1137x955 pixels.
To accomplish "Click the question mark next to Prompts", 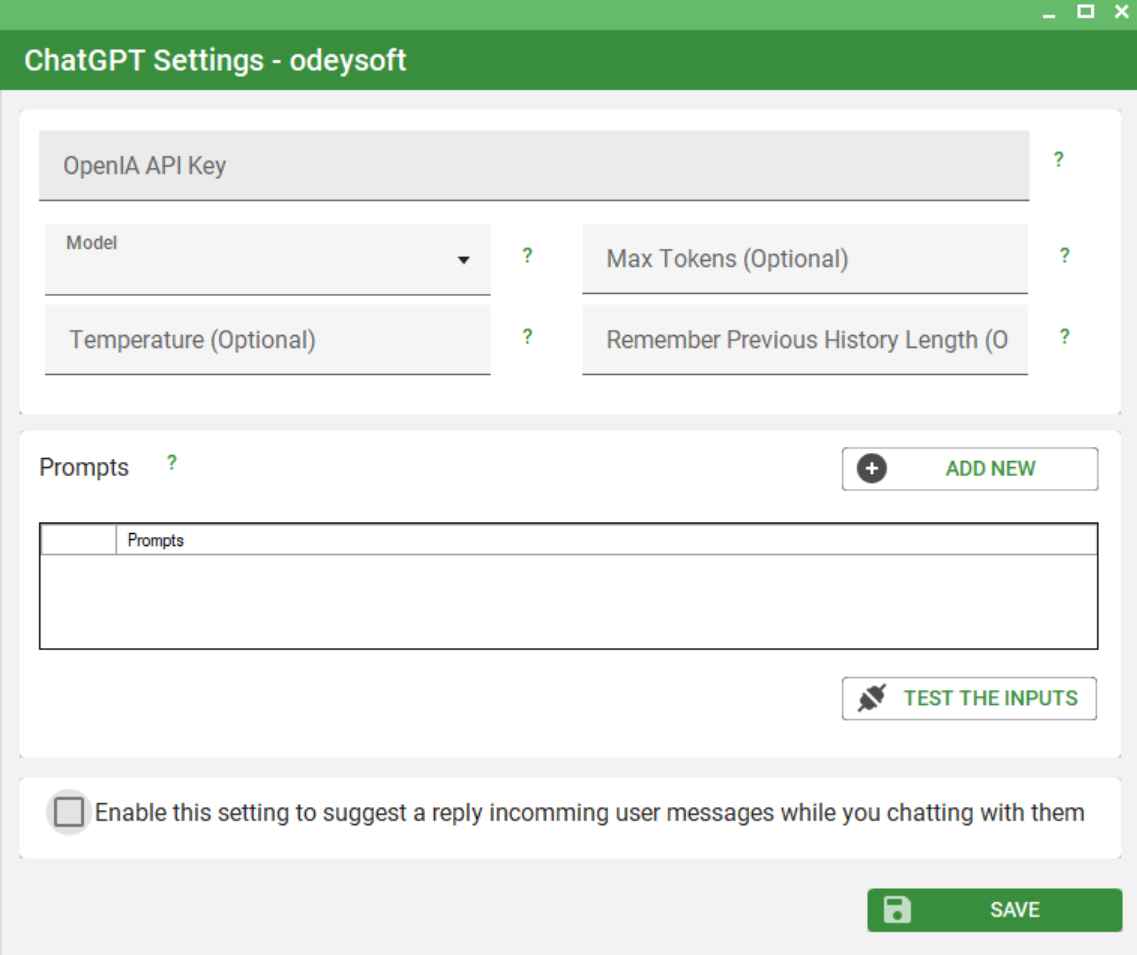I will (x=172, y=462).
